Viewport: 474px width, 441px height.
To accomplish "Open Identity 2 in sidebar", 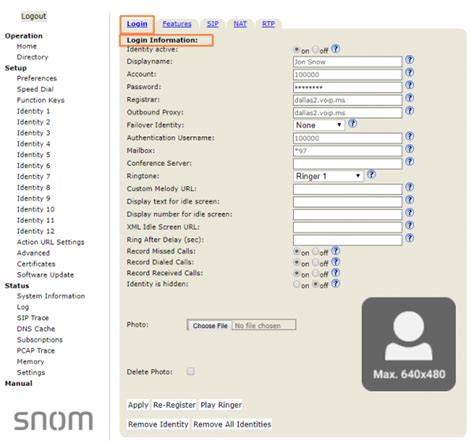I will click(x=34, y=122).
